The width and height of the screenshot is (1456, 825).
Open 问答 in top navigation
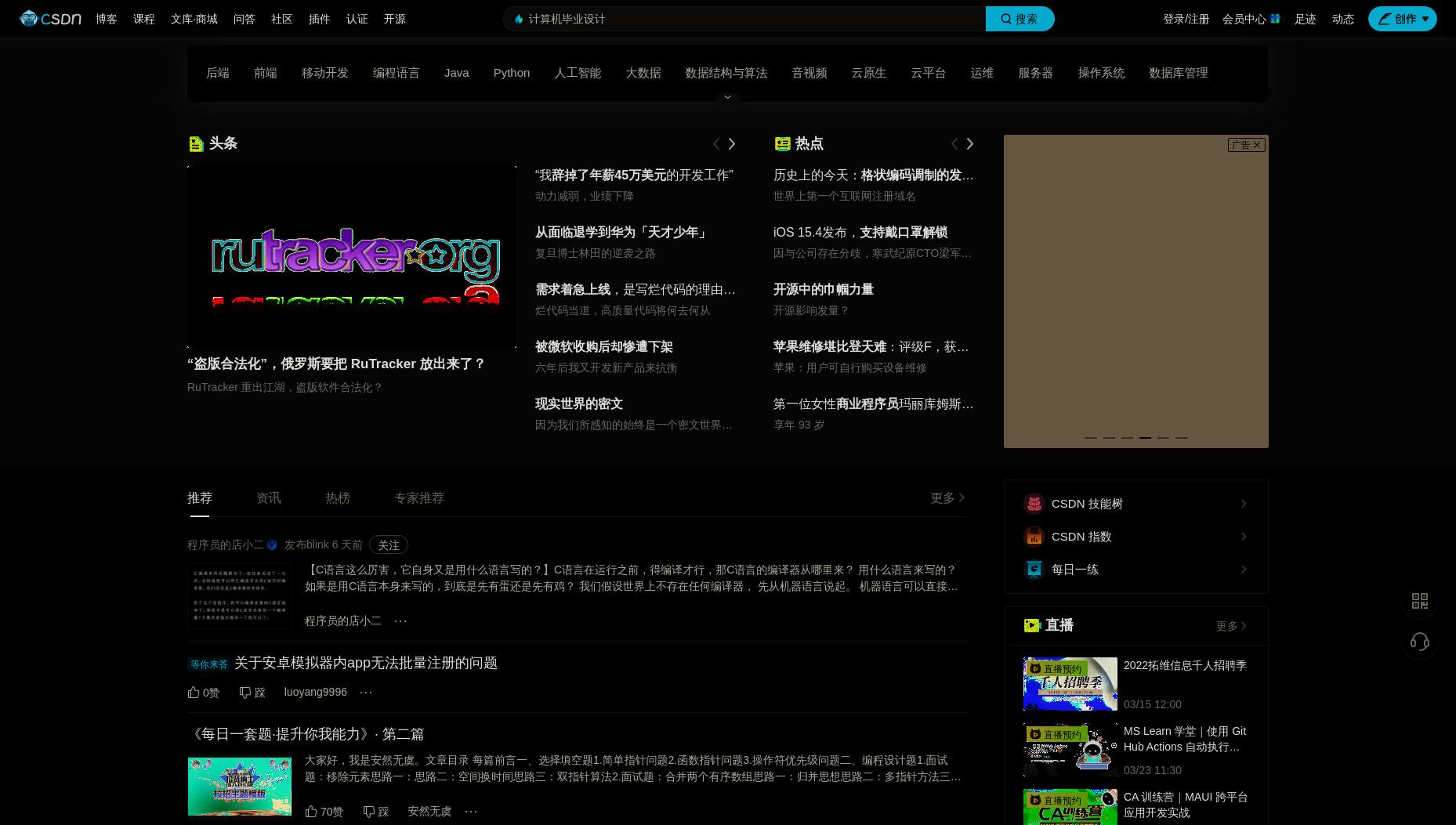244,19
